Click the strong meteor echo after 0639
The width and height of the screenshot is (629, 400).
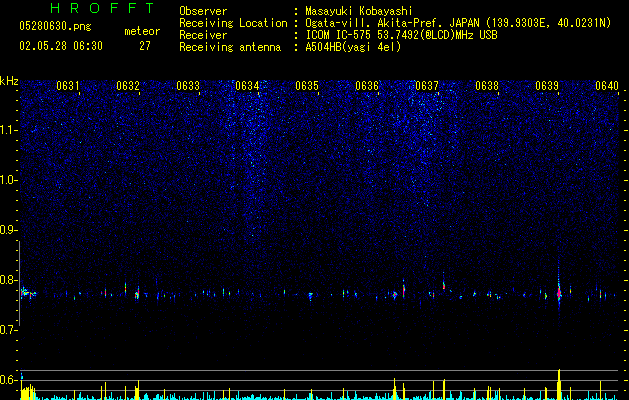click(559, 293)
